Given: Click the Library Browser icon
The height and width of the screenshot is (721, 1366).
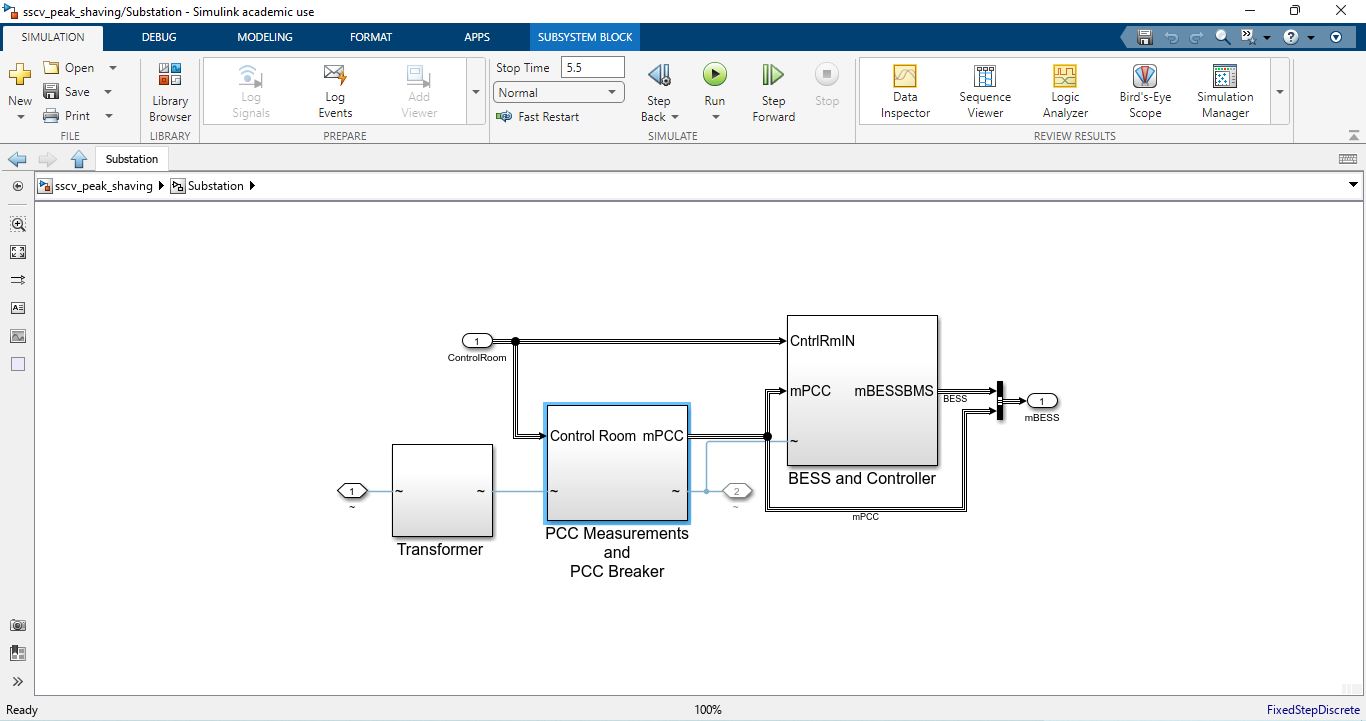Looking at the screenshot, I should [169, 90].
